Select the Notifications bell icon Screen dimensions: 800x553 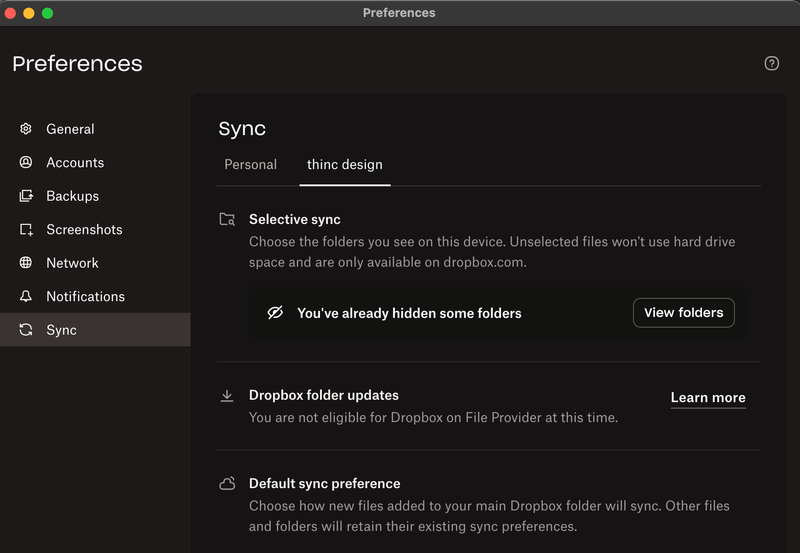26,296
